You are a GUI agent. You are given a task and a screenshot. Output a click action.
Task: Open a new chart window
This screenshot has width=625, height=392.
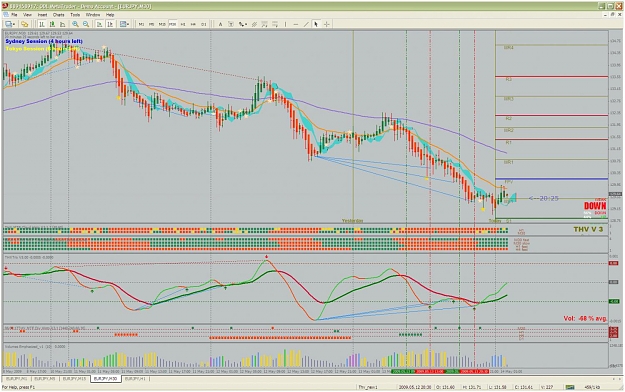pos(8,24)
